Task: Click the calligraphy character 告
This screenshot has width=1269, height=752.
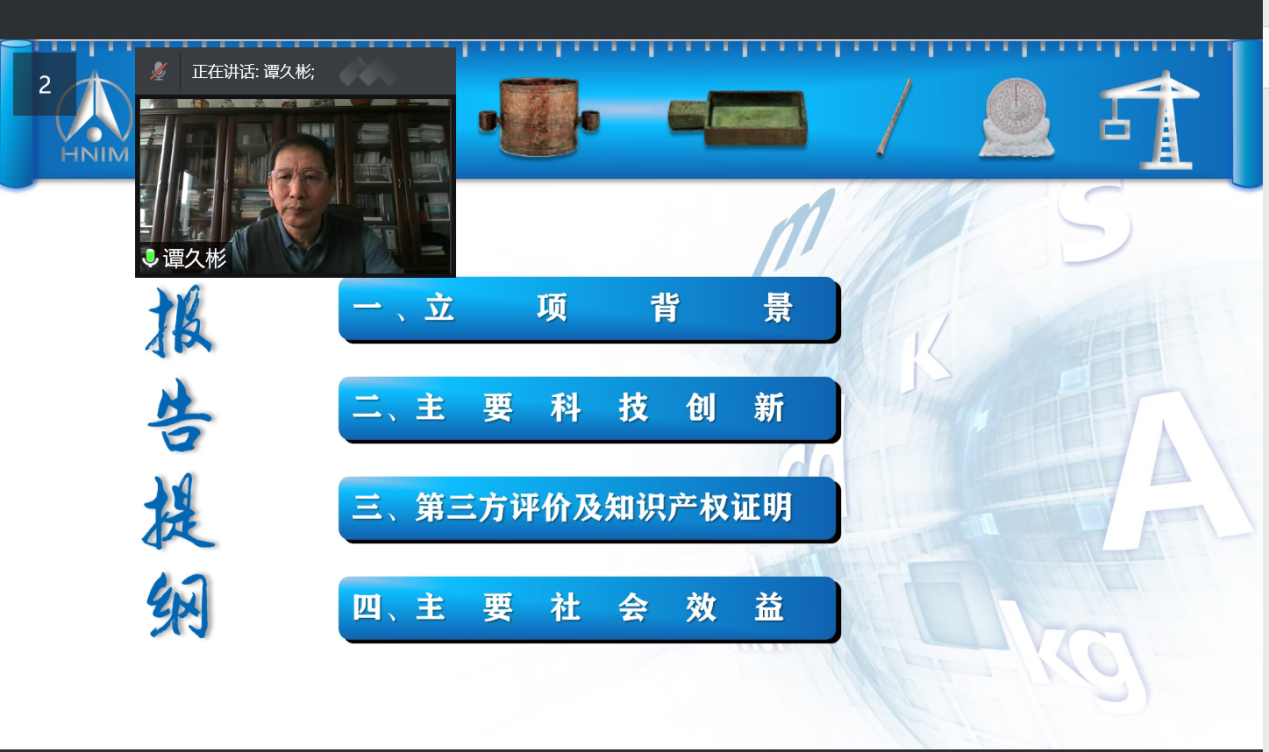Action: pyautogui.click(x=180, y=415)
